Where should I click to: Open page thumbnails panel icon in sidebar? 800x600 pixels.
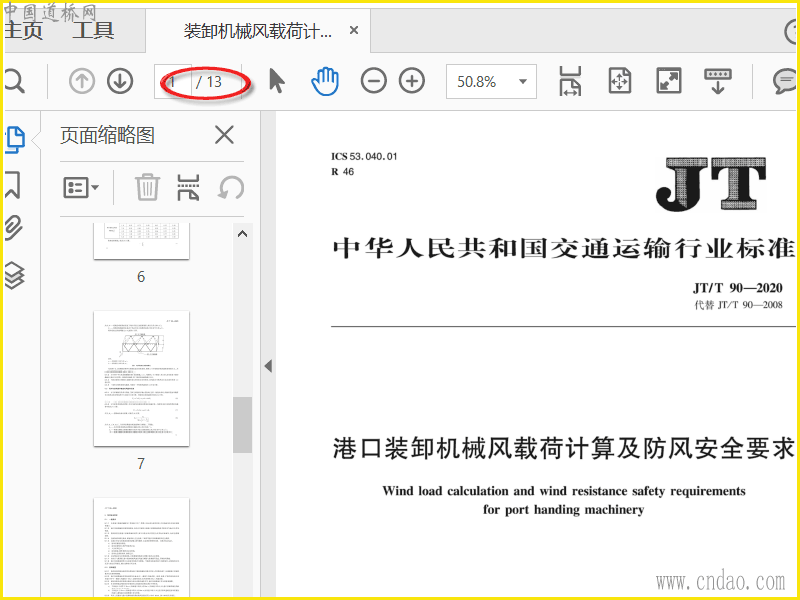click(15, 139)
